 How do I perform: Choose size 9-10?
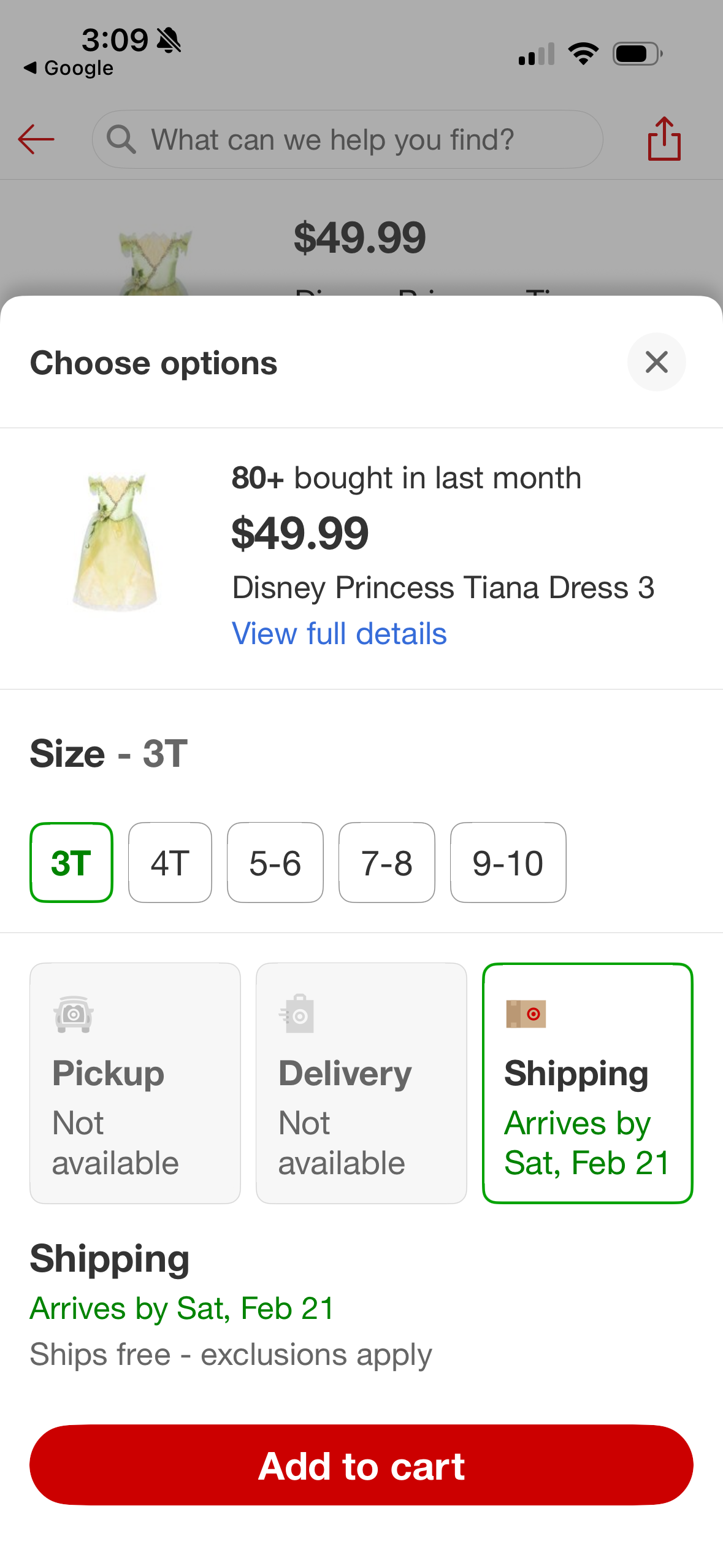click(x=508, y=862)
